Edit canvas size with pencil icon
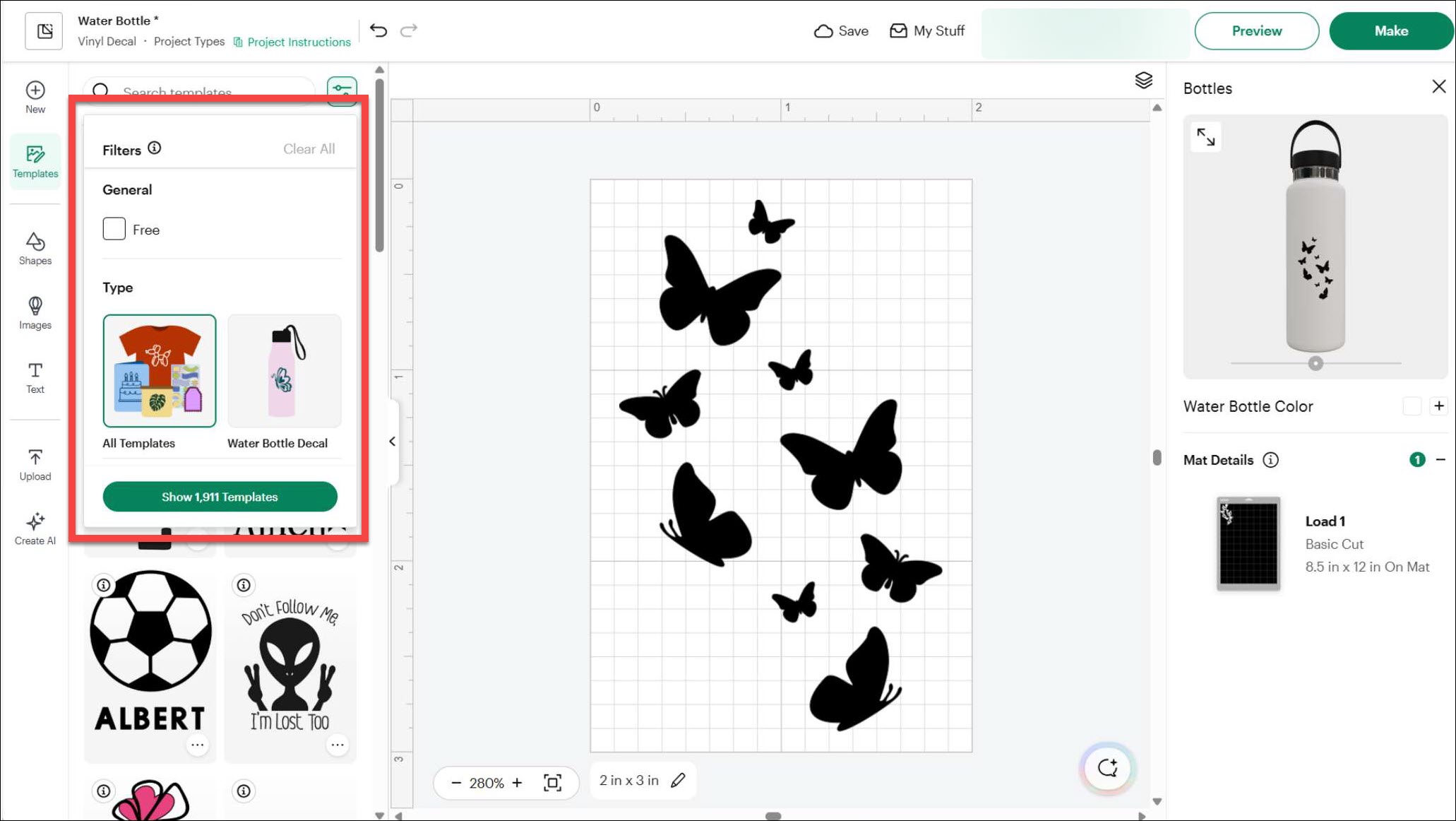 678,780
